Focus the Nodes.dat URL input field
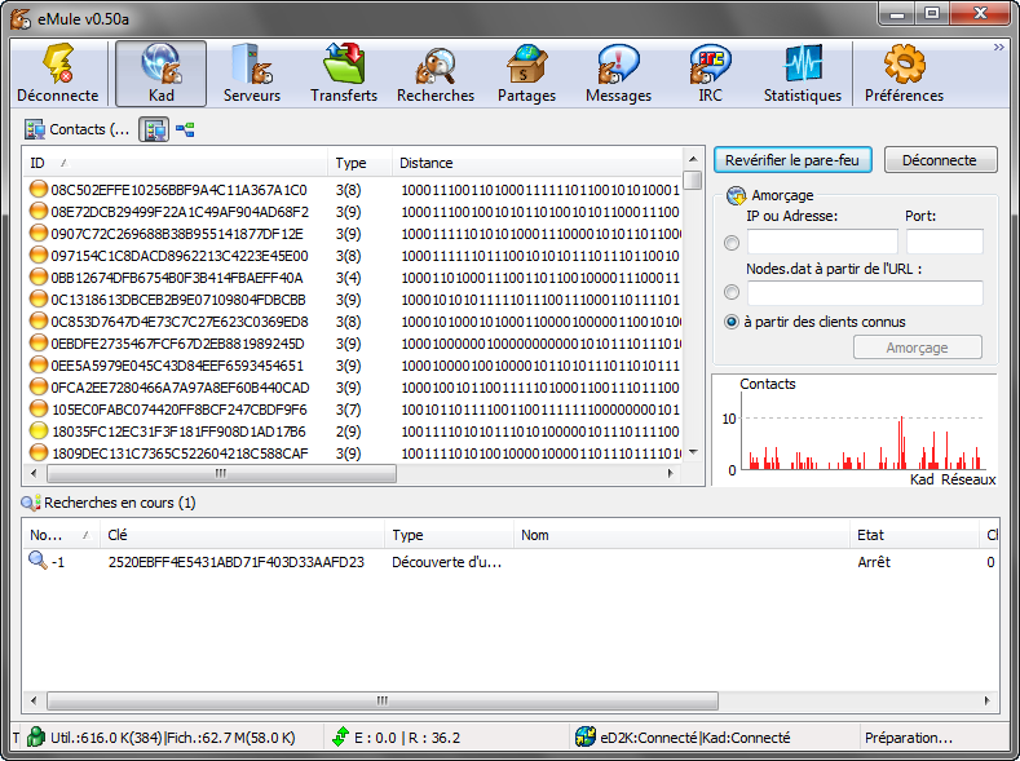Viewport: 1020px width, 761px height. click(x=865, y=293)
